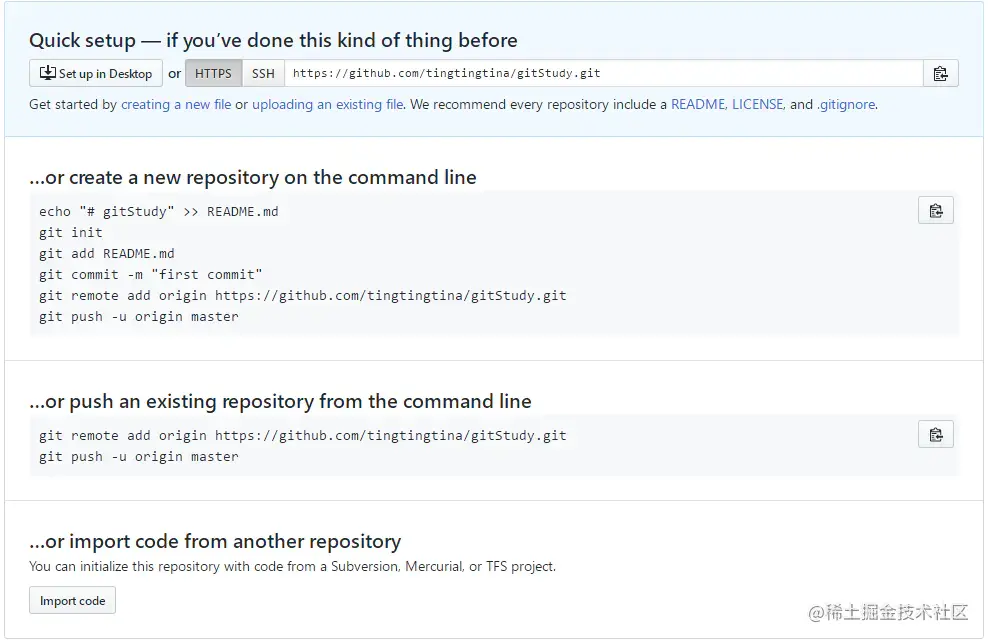
Task: Click the copy icon in the new repository section
Action: [935, 210]
